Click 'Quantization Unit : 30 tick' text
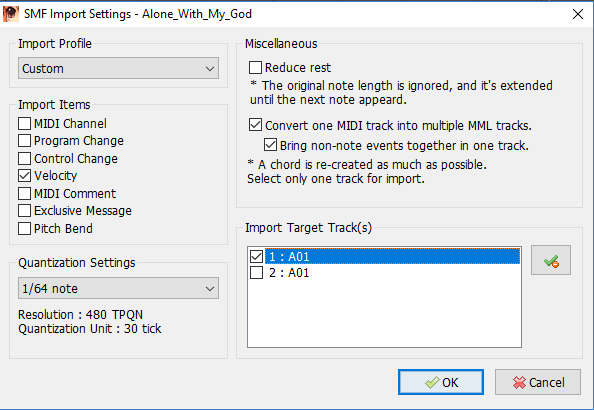Screen dimensions: 594x410 click(90, 329)
